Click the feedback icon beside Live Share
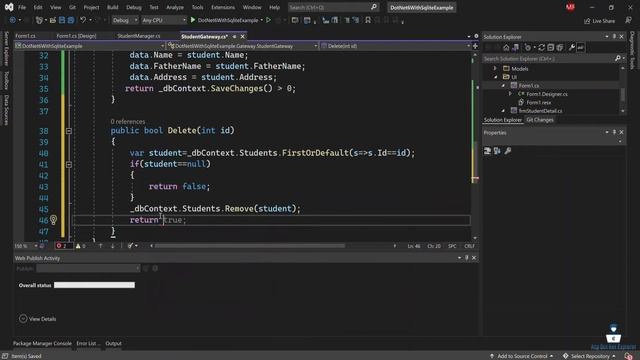 coord(629,20)
